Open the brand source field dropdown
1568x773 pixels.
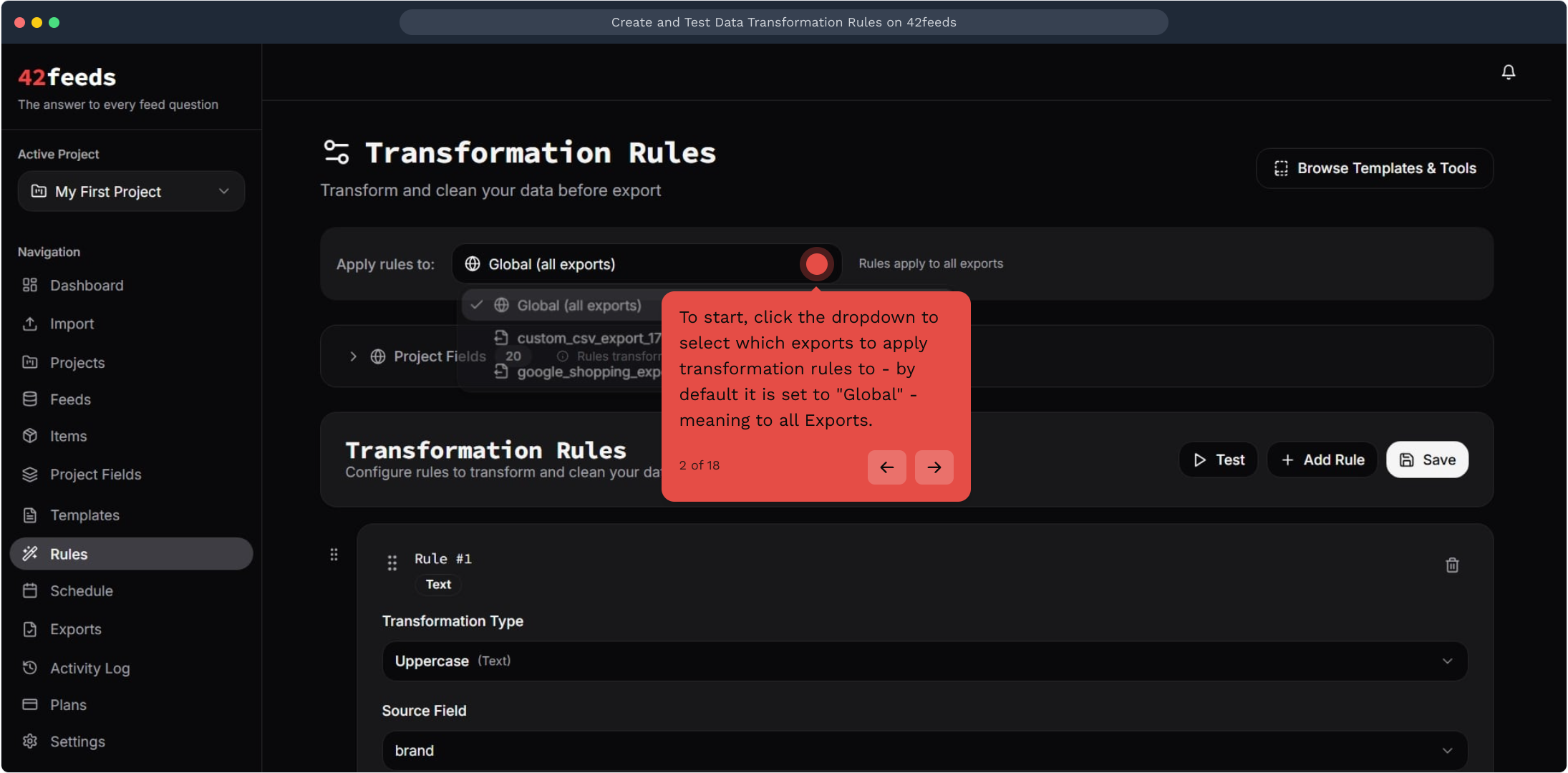click(x=924, y=750)
